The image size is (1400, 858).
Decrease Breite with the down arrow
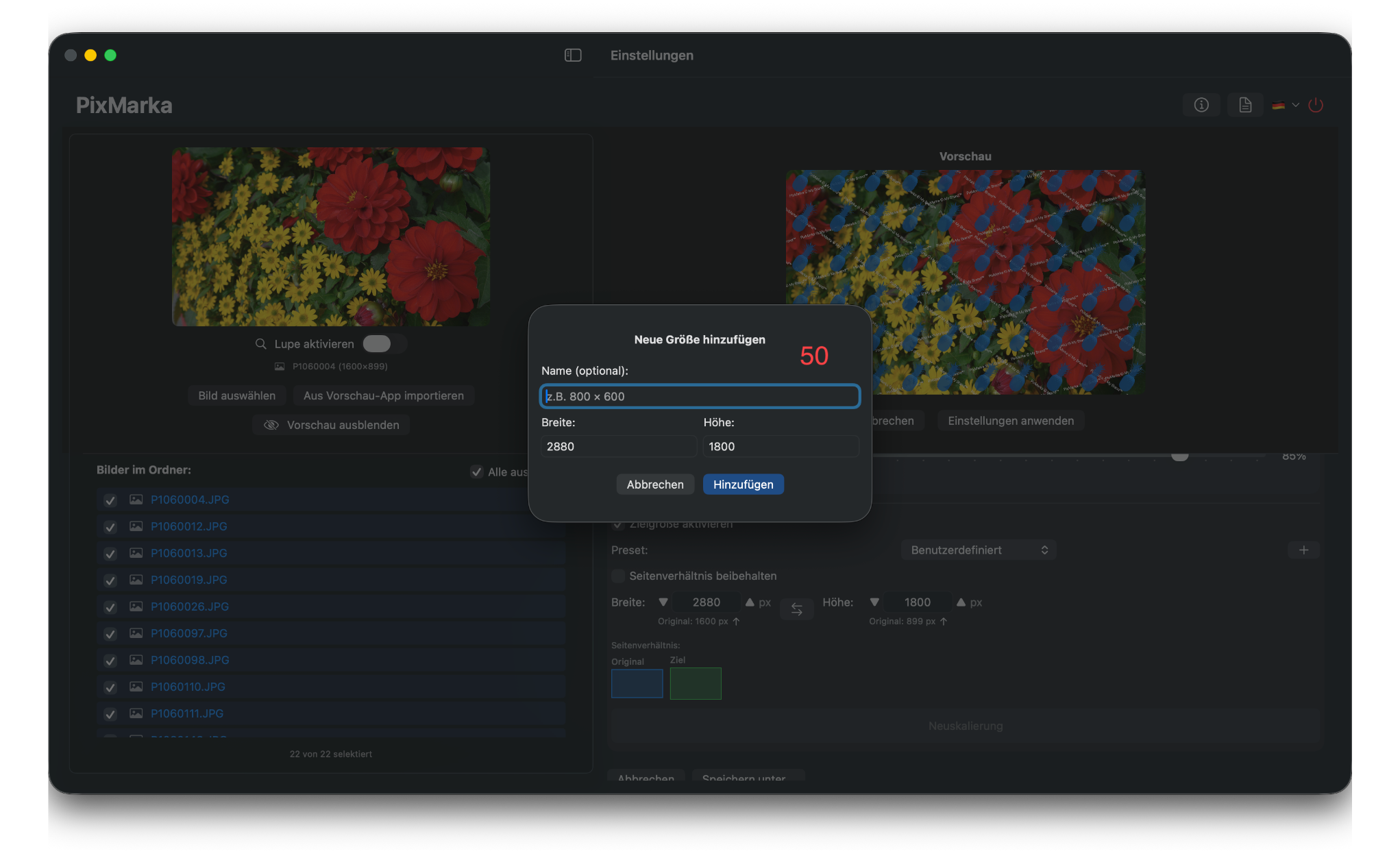pyautogui.click(x=663, y=602)
